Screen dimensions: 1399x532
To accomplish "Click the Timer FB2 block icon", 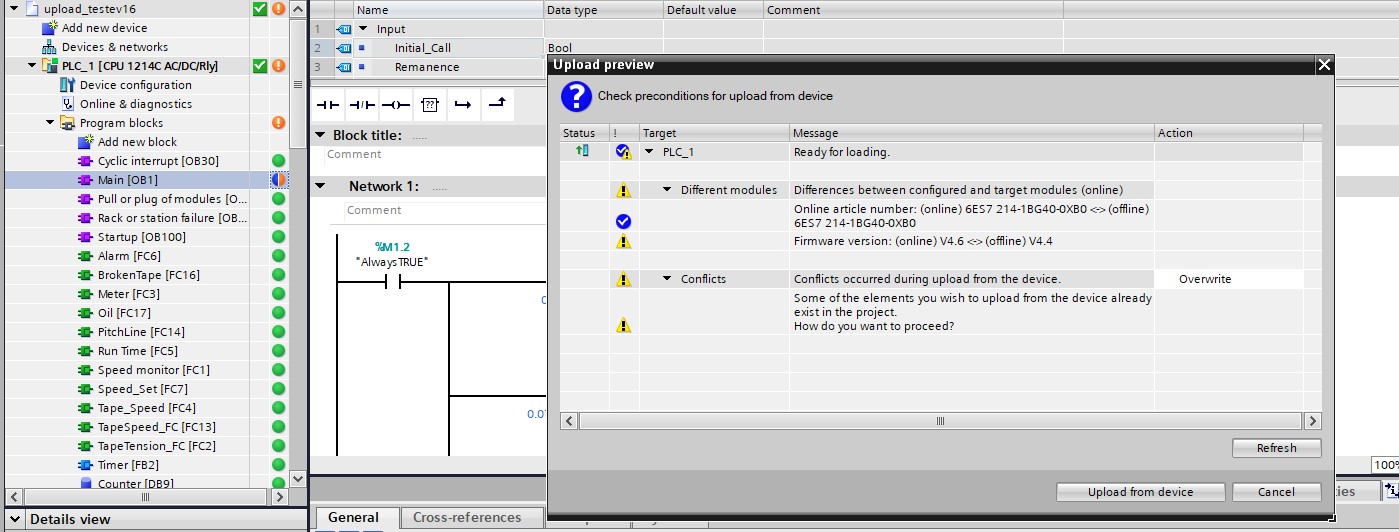I will click(86, 465).
